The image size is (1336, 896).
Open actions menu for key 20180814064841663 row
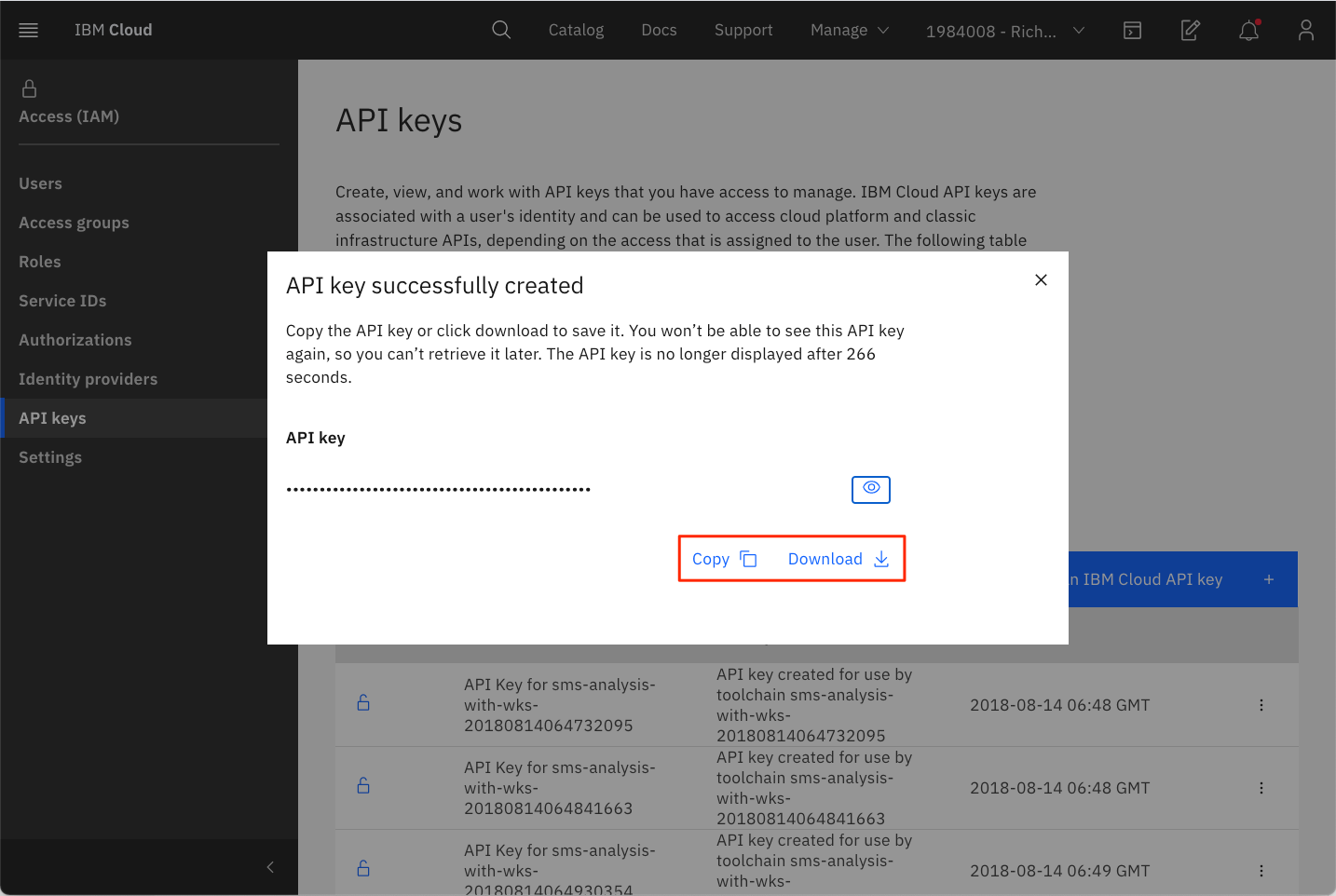point(1261,788)
